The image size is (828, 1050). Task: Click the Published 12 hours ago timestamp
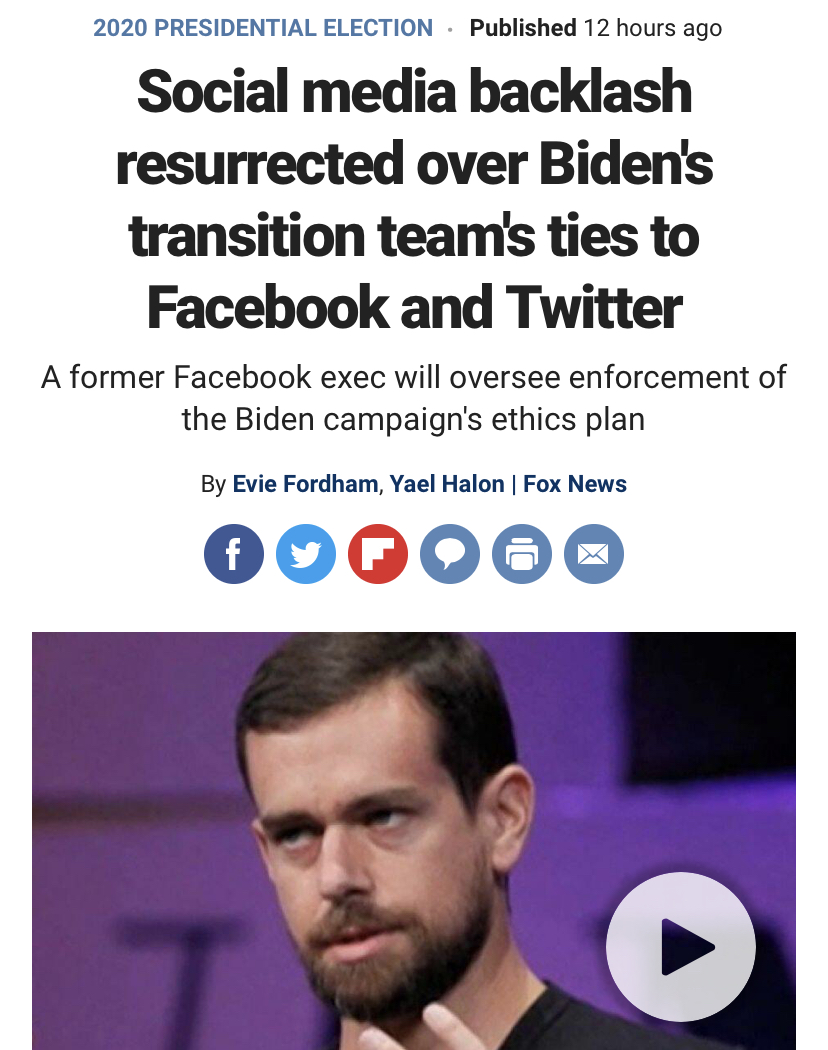pyautogui.click(x=596, y=28)
